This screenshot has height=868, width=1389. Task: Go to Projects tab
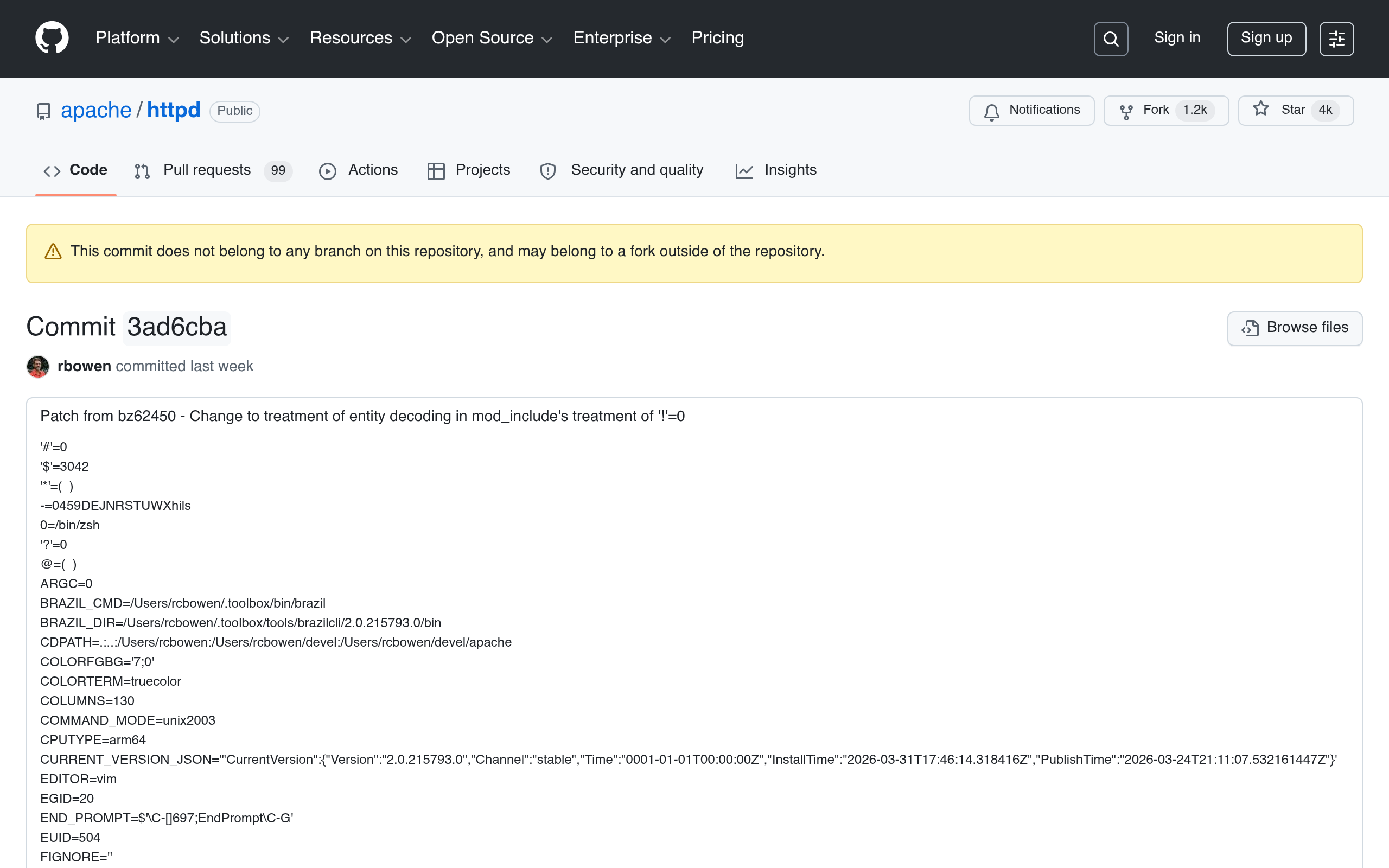pyautogui.click(x=468, y=170)
